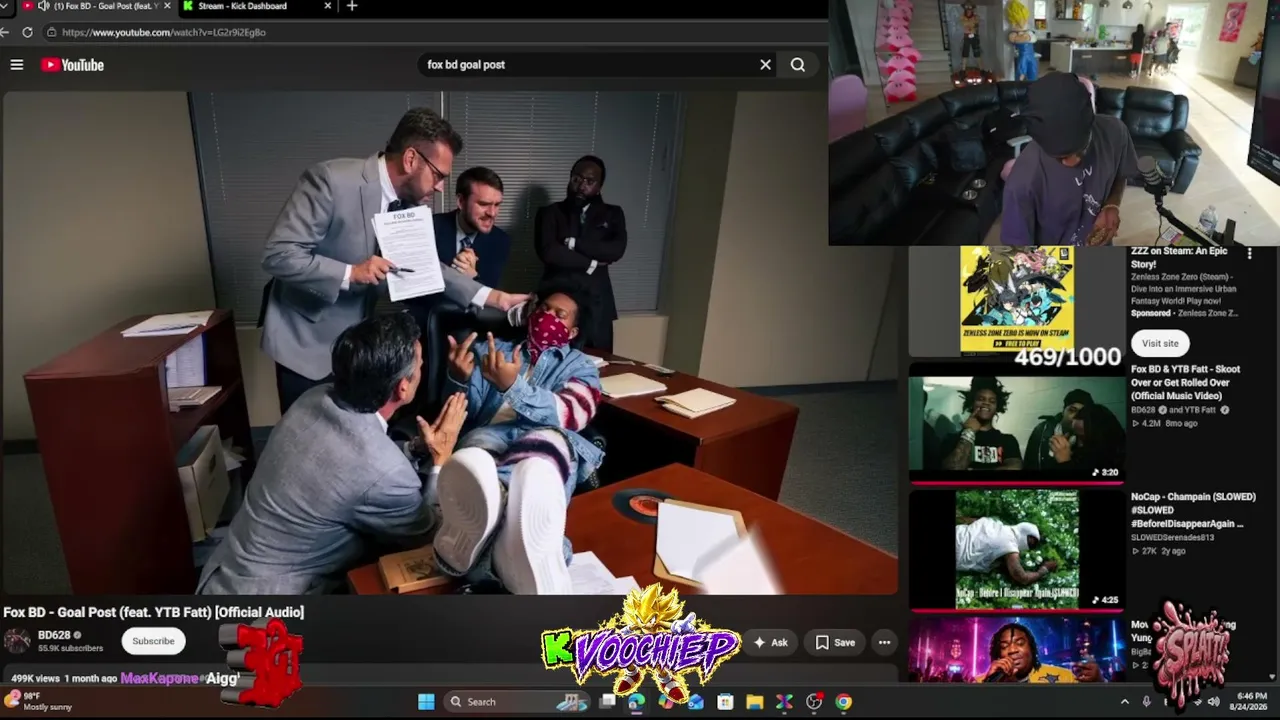Click the video player to pause

449,343
